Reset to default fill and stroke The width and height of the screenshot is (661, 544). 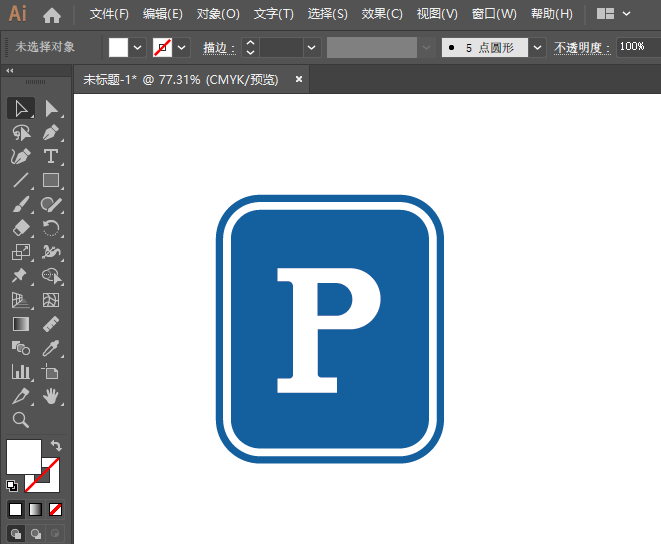click(x=11, y=486)
